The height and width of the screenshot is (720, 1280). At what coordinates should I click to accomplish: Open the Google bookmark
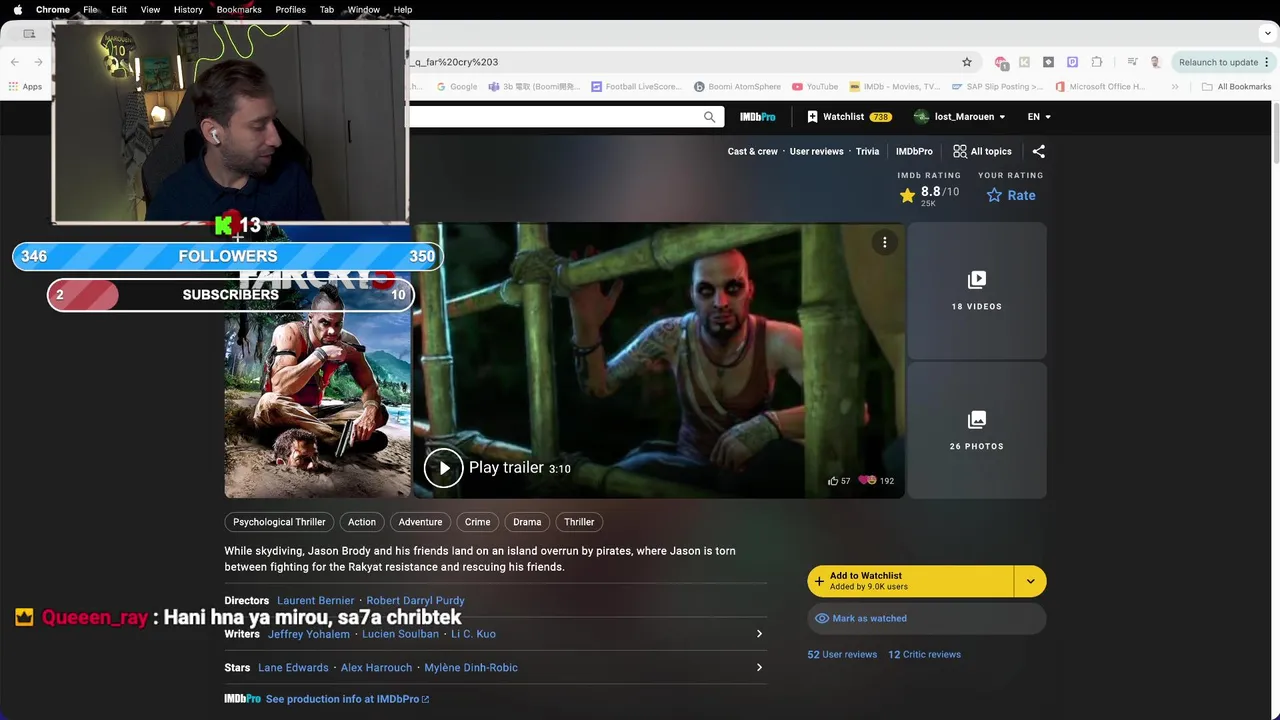pyautogui.click(x=456, y=87)
